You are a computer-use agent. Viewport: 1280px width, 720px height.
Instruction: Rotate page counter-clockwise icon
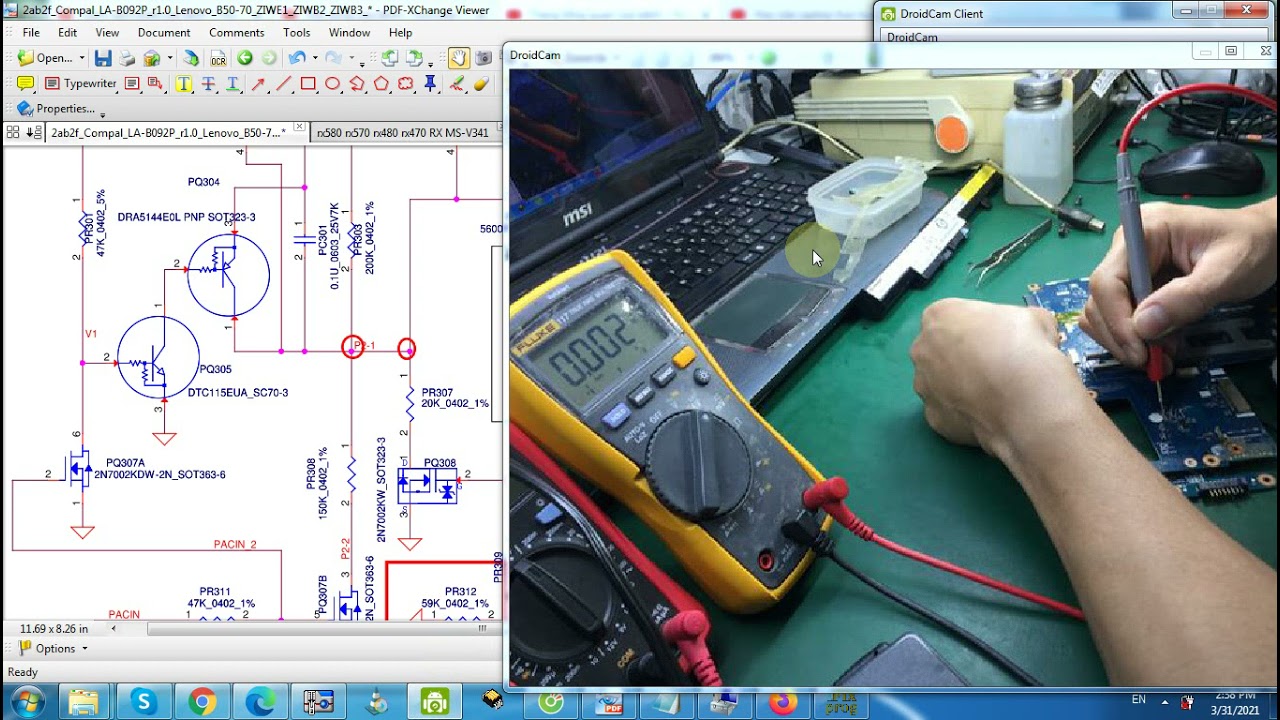point(389,58)
